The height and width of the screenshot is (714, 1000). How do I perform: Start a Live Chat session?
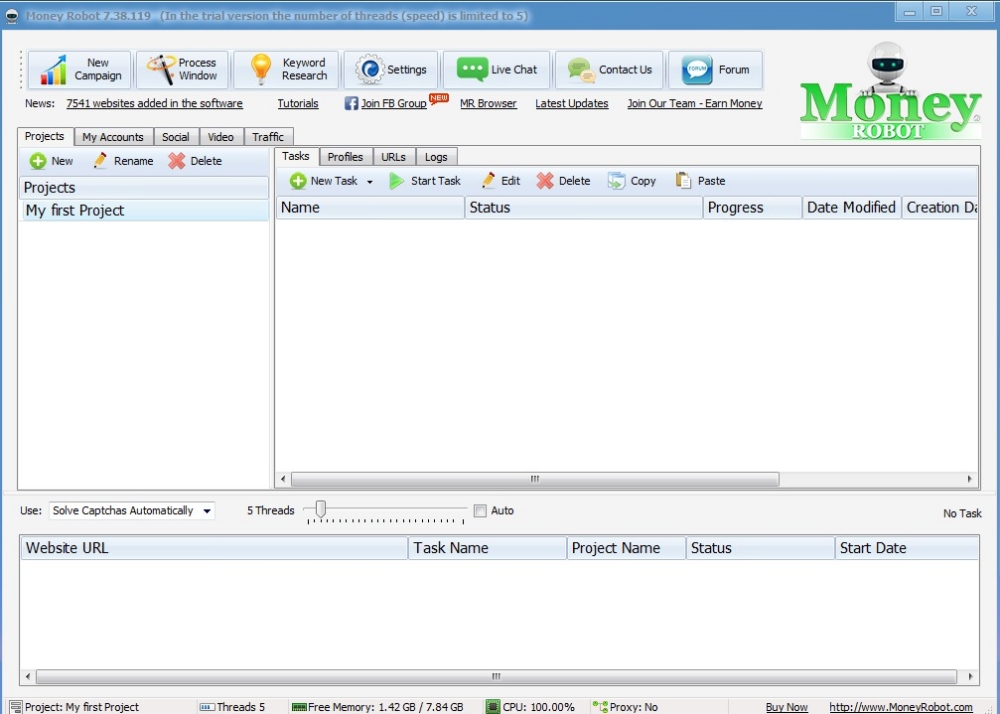tap(497, 69)
